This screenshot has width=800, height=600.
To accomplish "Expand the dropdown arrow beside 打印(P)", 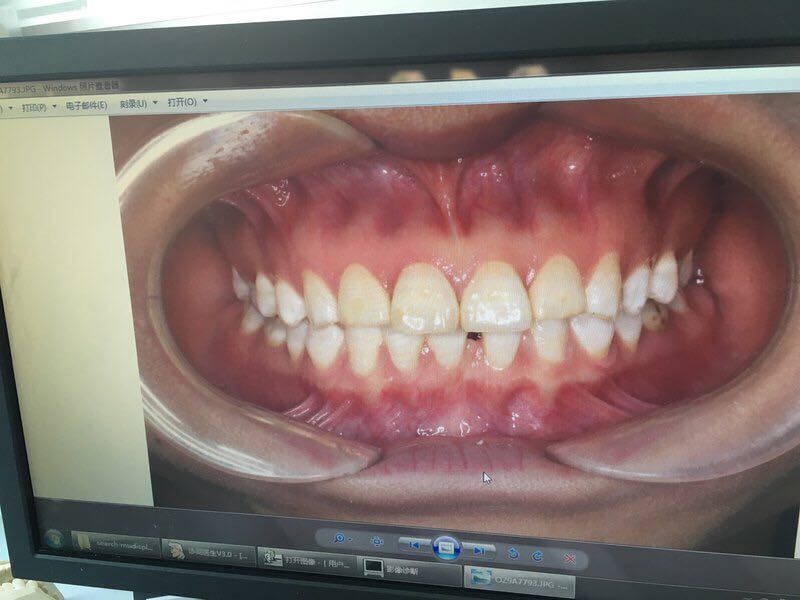I will pos(54,107).
